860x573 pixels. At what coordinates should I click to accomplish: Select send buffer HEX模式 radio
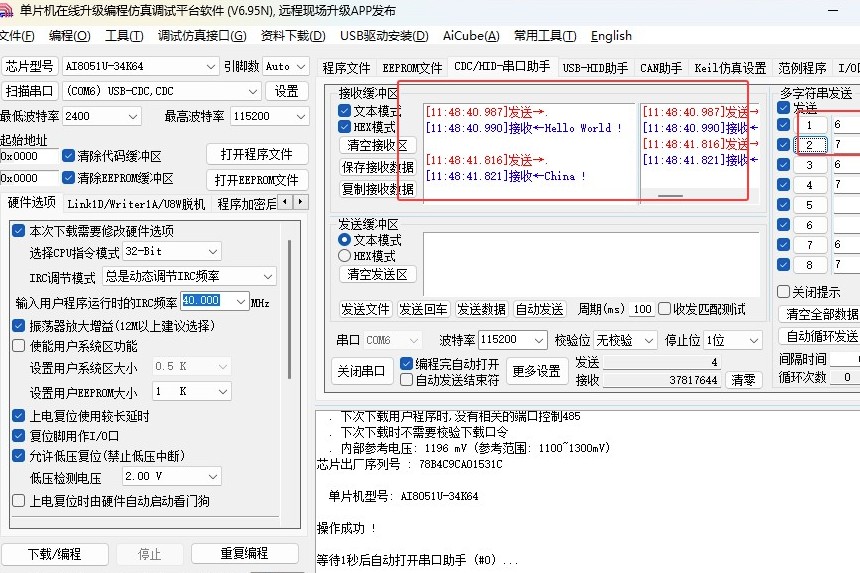344,256
